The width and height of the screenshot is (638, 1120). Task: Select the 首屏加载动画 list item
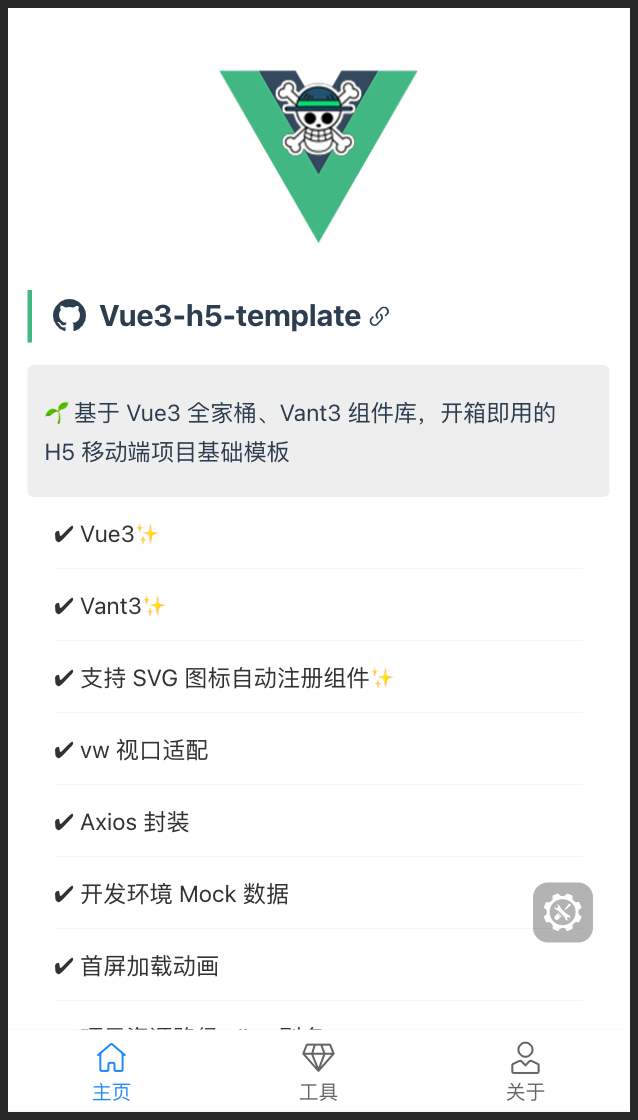click(x=319, y=966)
